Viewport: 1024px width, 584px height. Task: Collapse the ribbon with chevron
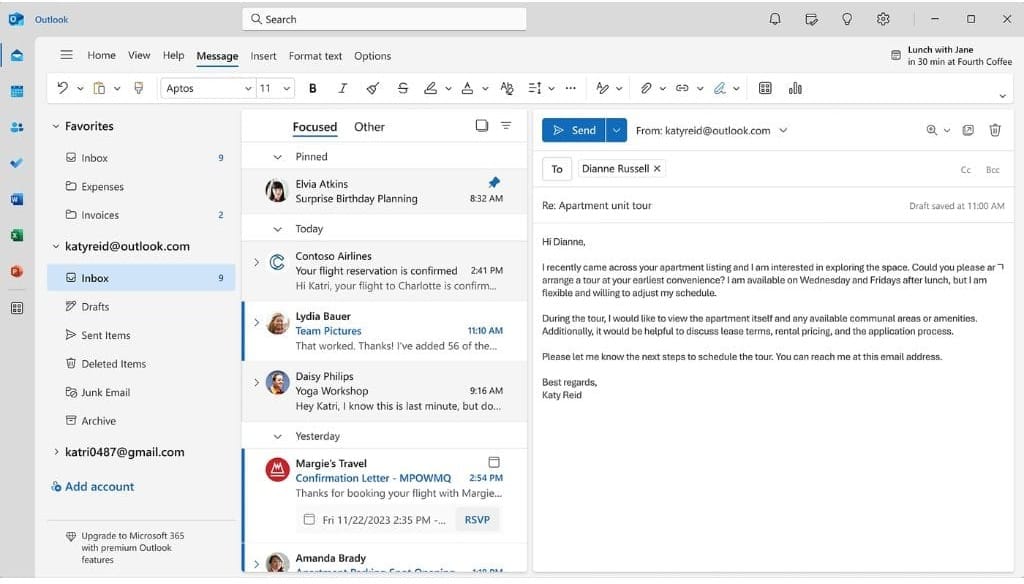1002,96
